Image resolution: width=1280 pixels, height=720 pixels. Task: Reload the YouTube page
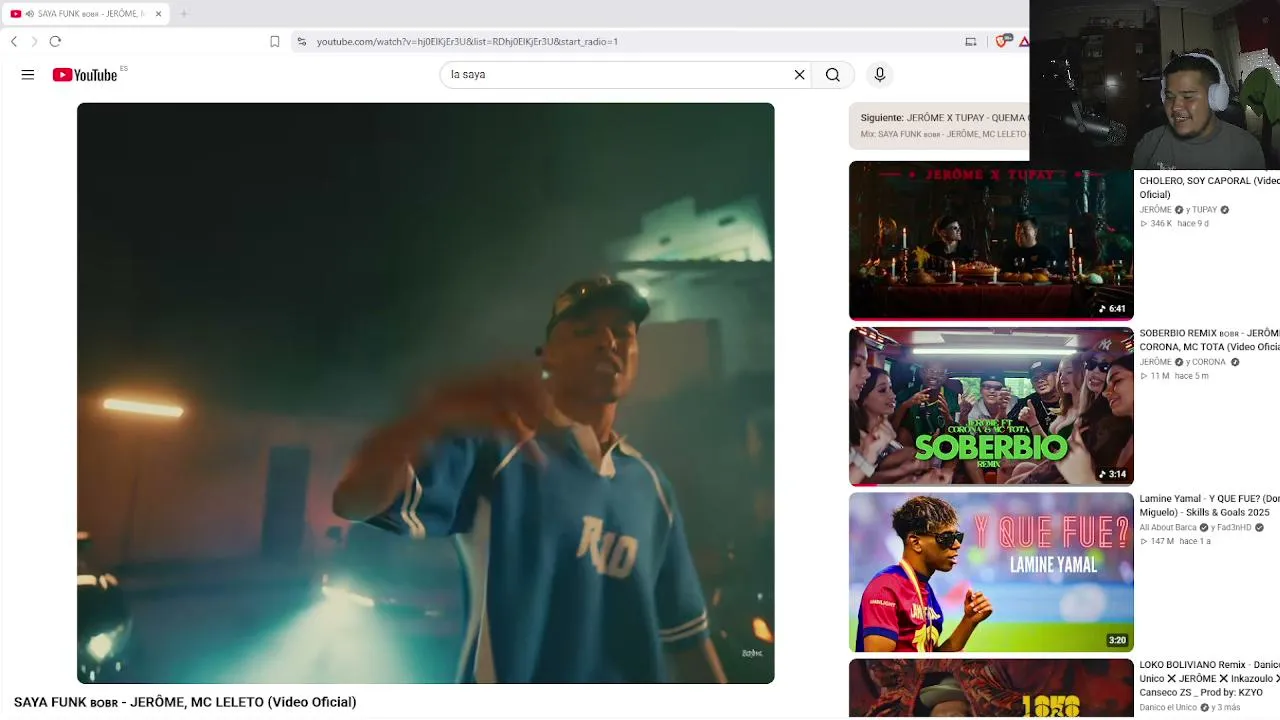click(55, 41)
